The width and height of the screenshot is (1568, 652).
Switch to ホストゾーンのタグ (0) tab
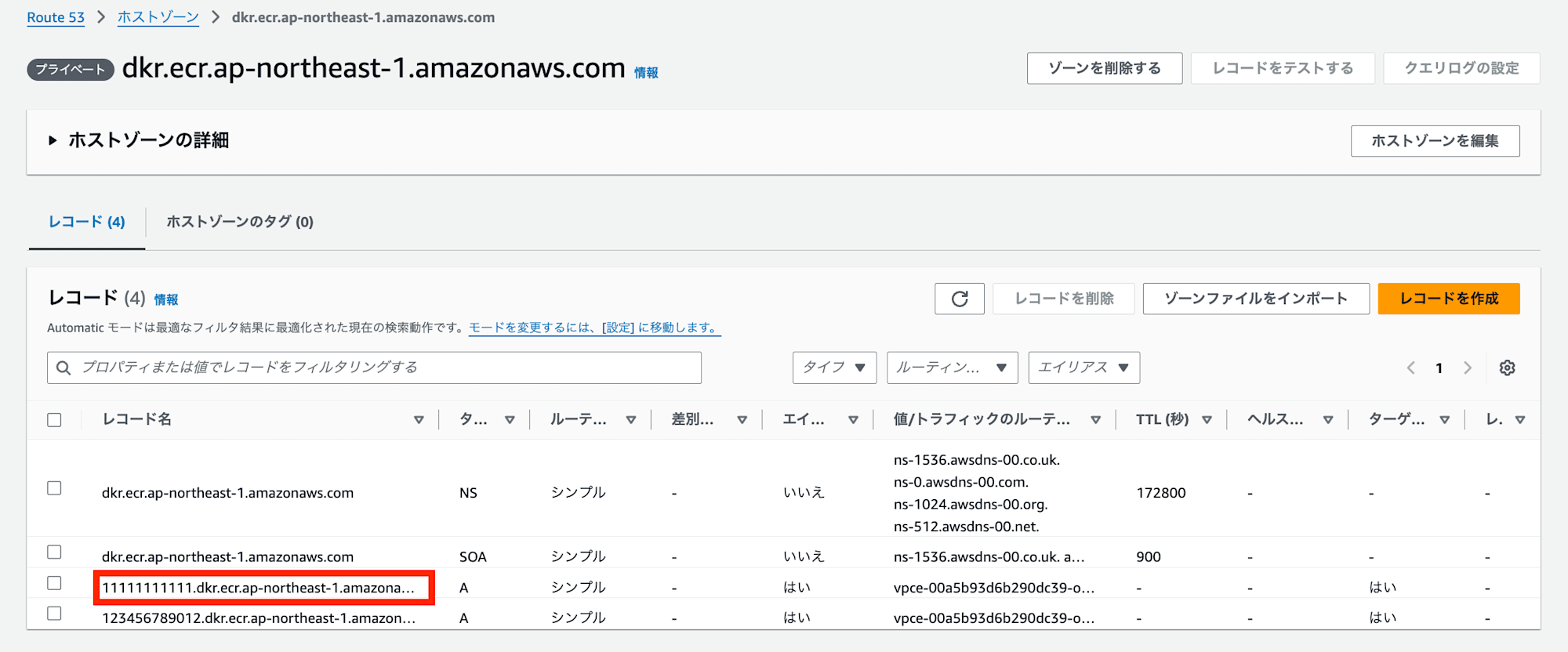[240, 222]
